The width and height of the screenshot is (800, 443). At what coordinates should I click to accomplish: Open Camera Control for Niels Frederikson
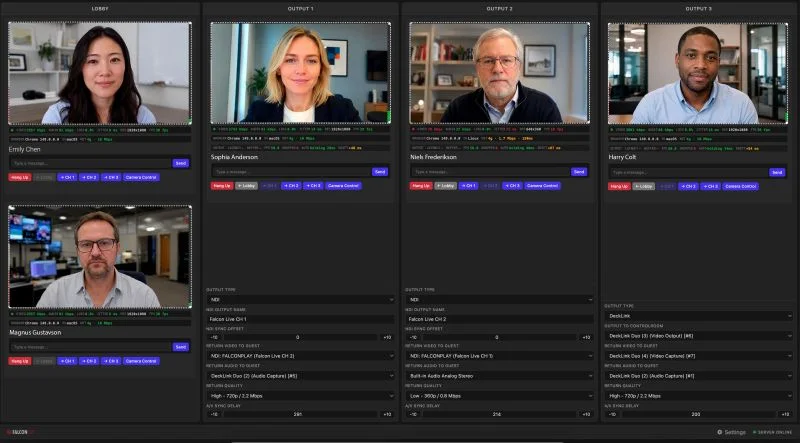tap(542, 186)
